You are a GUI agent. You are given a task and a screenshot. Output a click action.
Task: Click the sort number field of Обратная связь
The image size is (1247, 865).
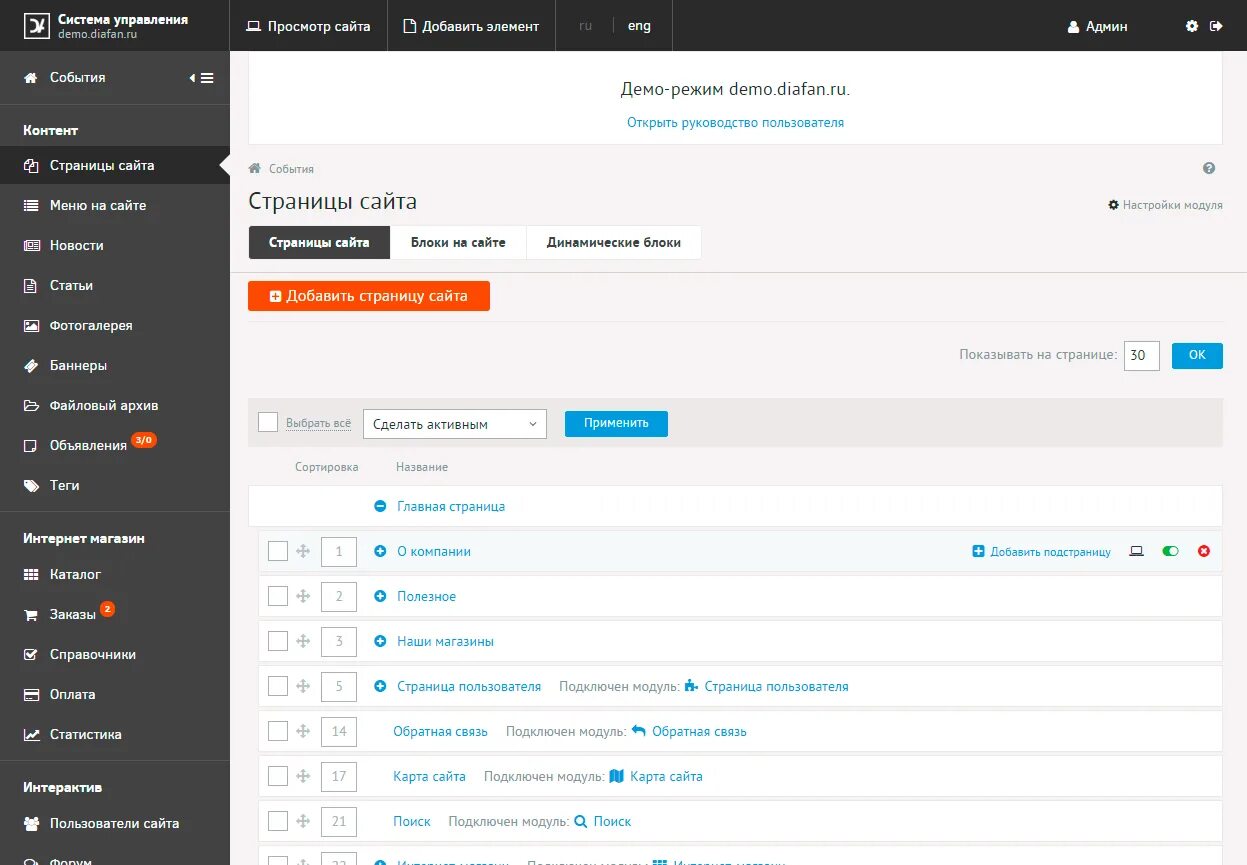tap(339, 731)
